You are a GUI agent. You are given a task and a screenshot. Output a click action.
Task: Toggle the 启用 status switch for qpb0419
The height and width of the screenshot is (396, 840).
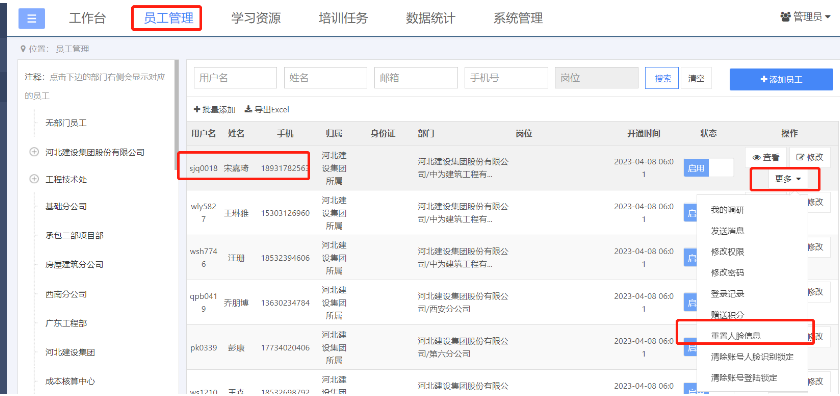pyautogui.click(x=691, y=302)
